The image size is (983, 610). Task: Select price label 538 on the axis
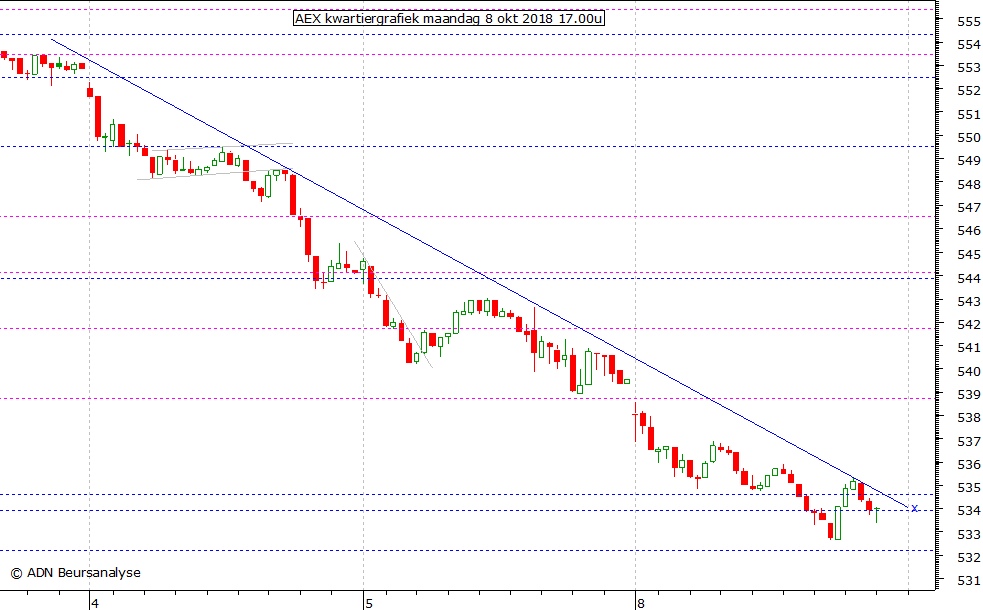point(969,418)
